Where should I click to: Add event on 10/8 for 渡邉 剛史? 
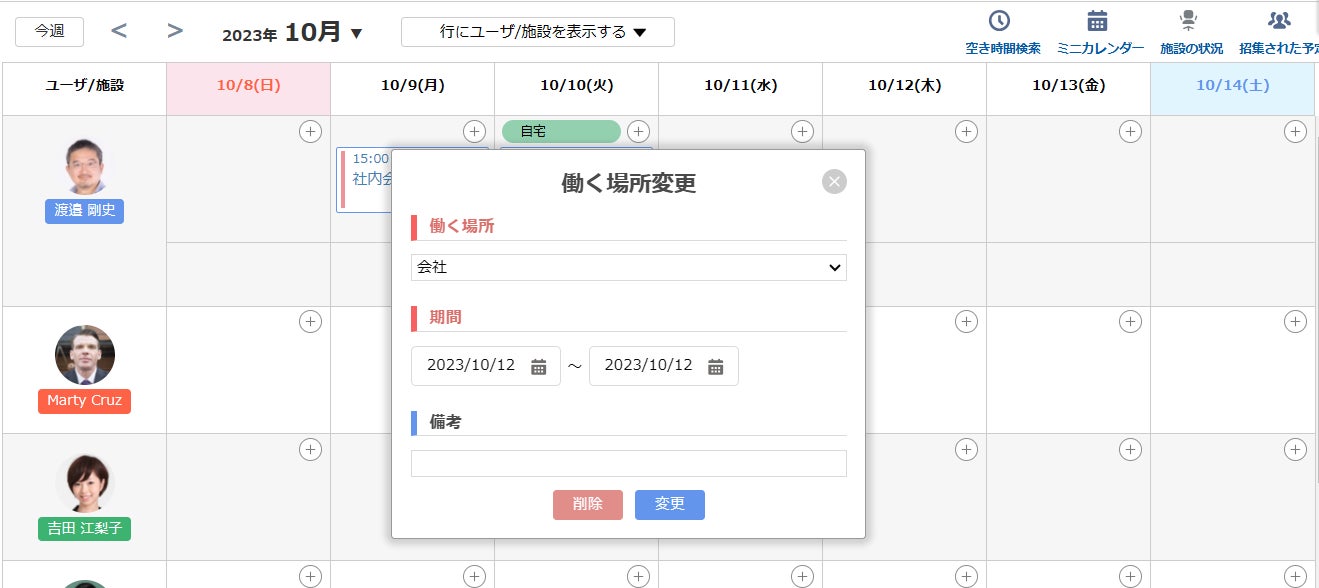coord(310,131)
